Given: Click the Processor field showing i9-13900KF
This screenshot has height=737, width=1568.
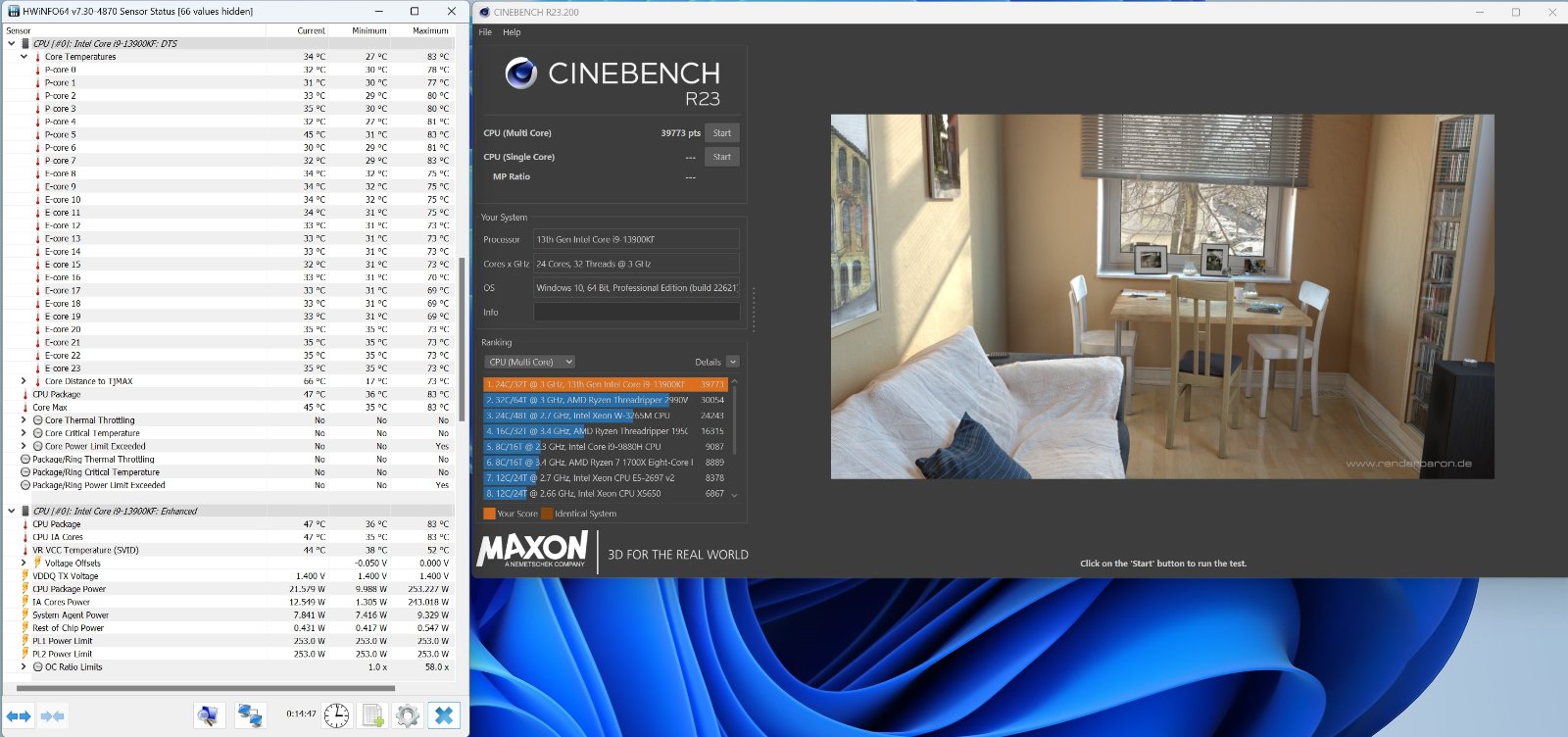Looking at the screenshot, I should tap(636, 239).
